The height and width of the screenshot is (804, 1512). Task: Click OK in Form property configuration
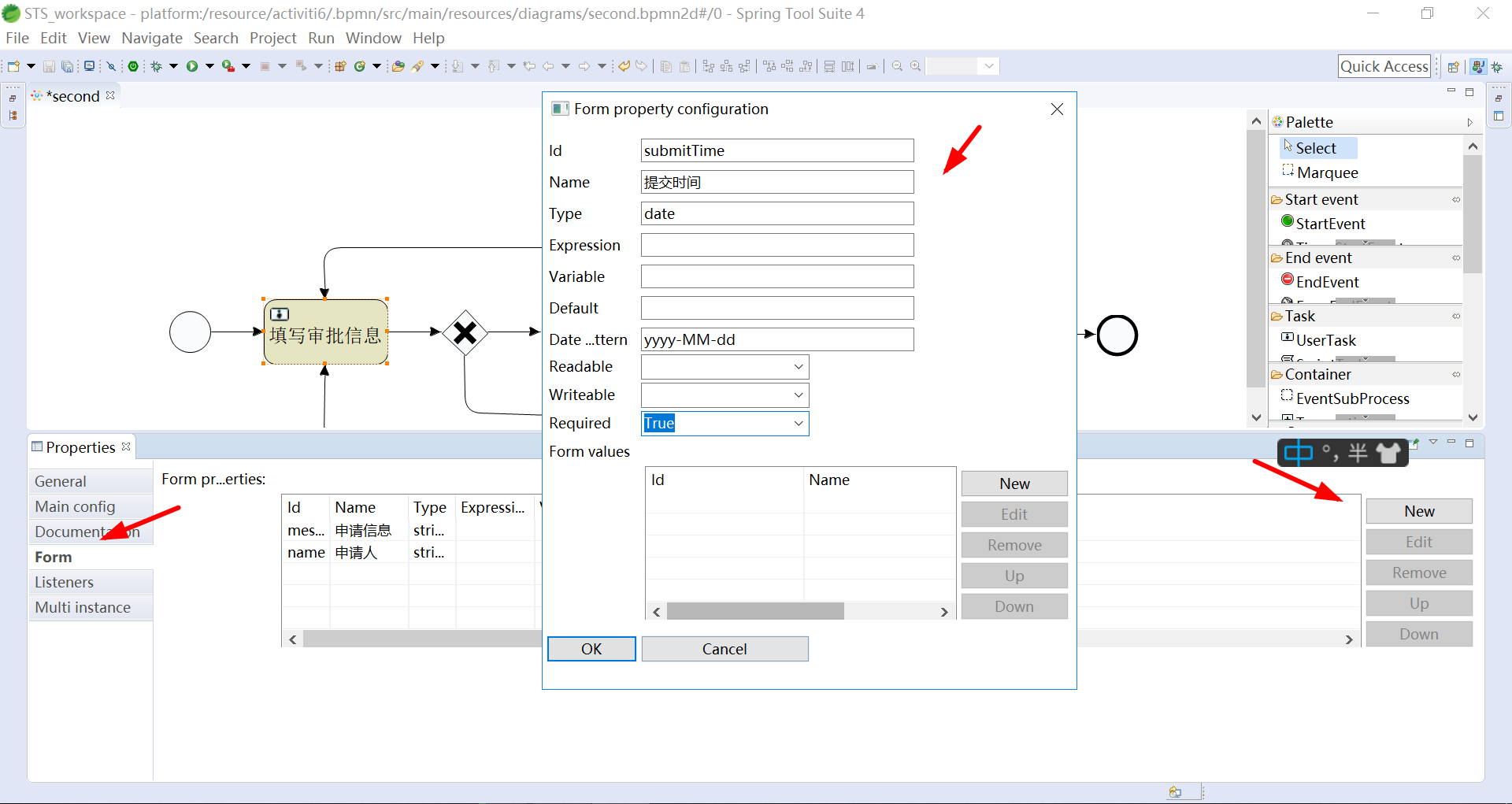[x=591, y=649]
